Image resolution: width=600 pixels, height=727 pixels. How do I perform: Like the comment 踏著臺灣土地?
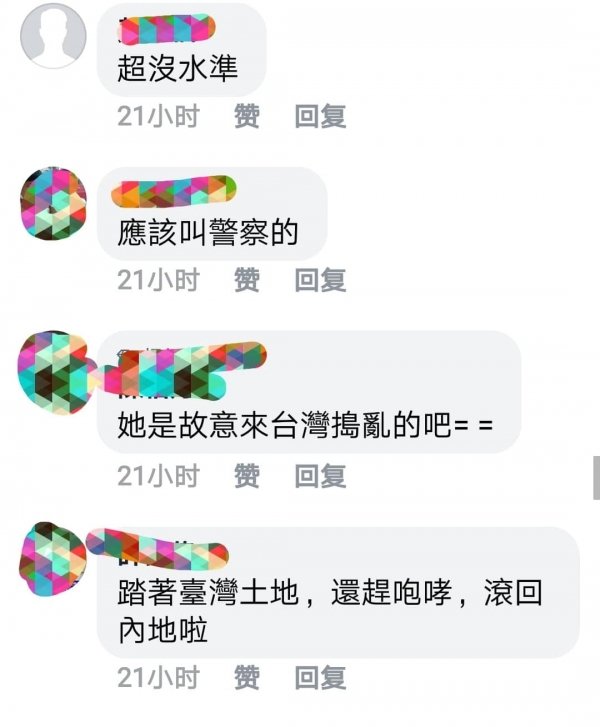point(247,677)
